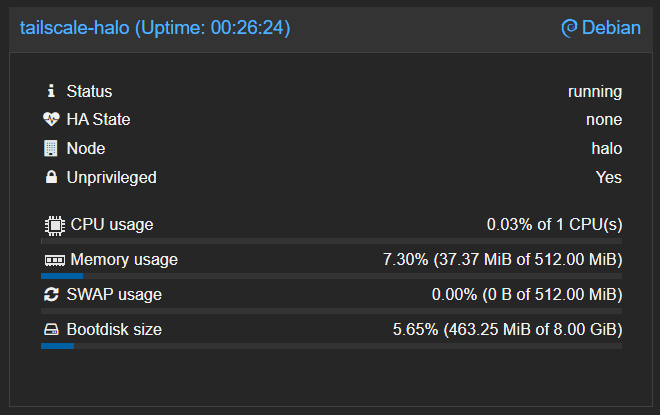
Task: Click the tailscale-halo uptime title
Action: [x=155, y=28]
